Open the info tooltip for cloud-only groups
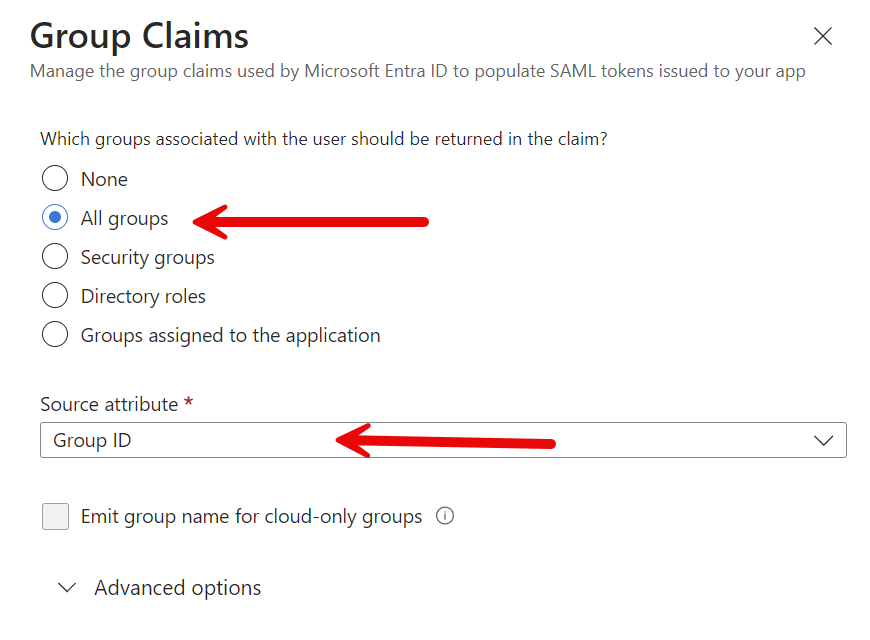Image resolution: width=870 pixels, height=640 pixels. pos(444,516)
